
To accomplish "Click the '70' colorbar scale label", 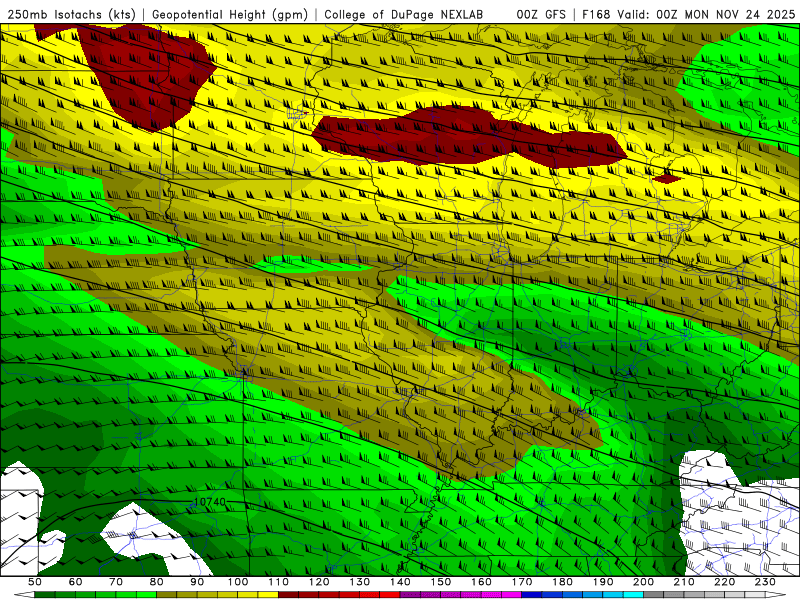I will tap(116, 582).
